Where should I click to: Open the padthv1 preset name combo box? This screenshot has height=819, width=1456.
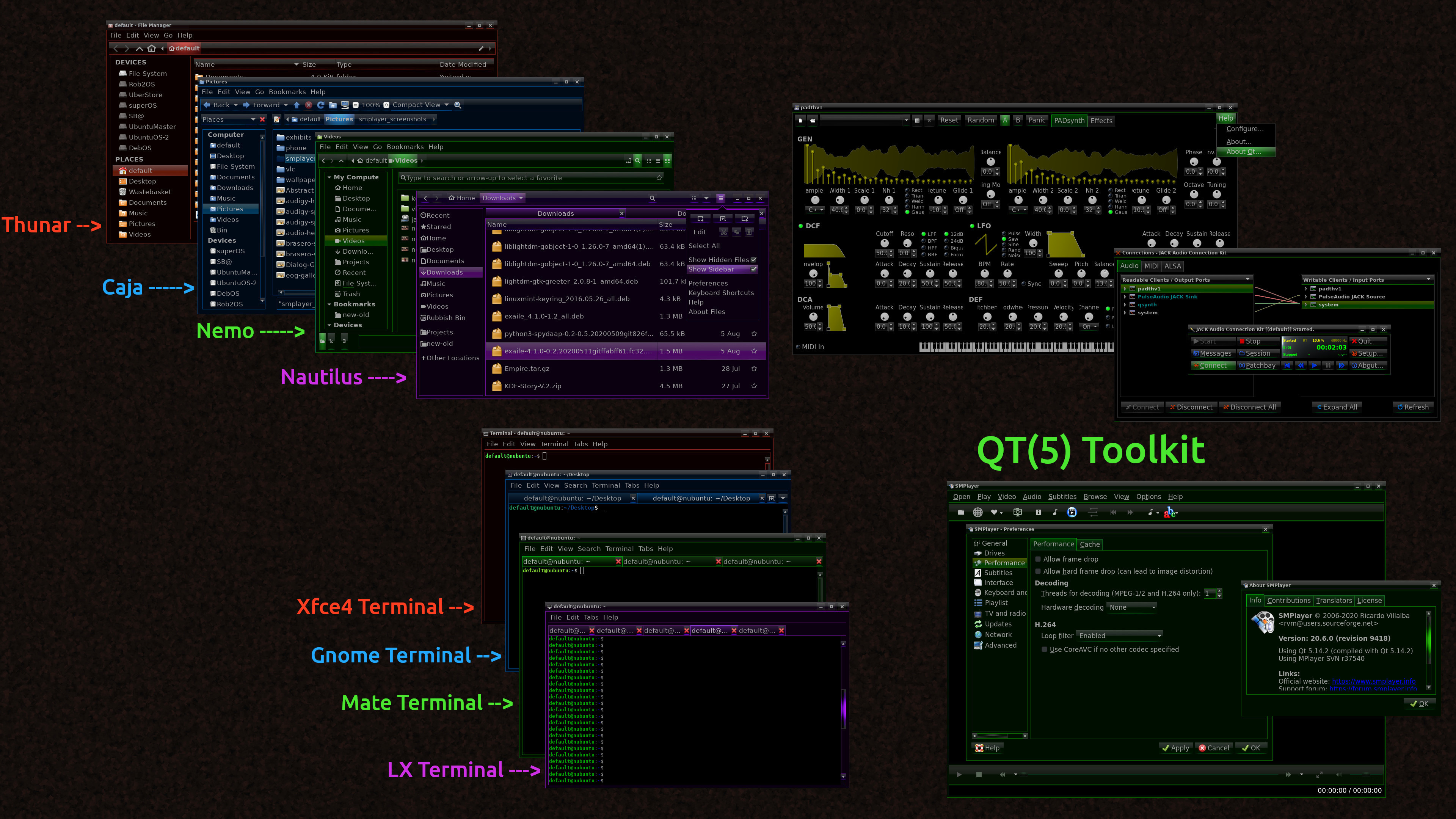tap(865, 121)
